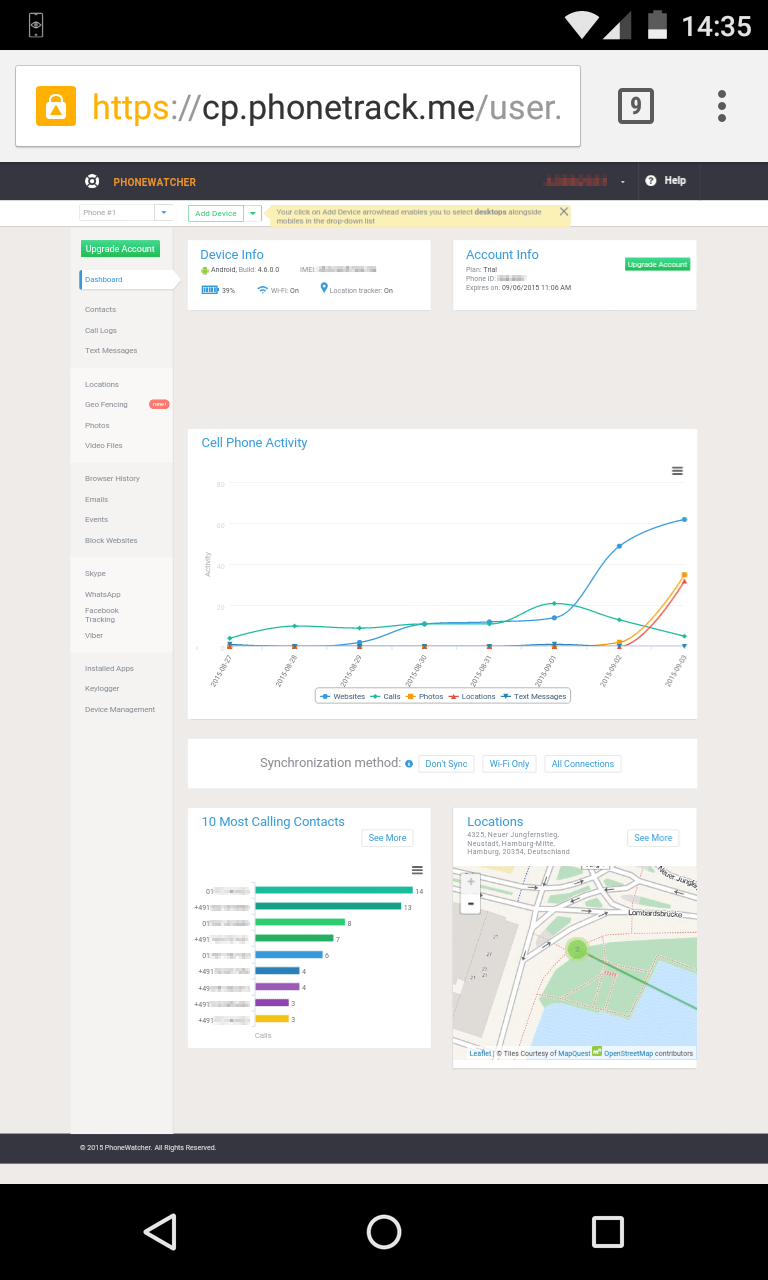Open Facebook Tracking in sidebar
The image size is (768, 1280).
pos(102,615)
